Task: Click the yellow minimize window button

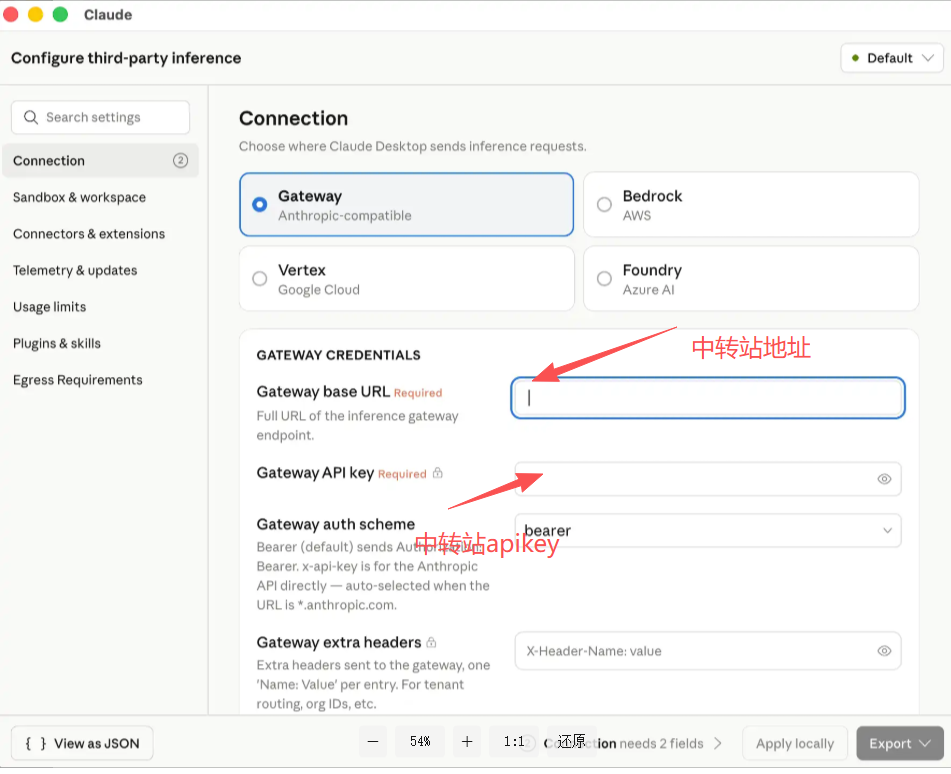Action: click(x=36, y=15)
